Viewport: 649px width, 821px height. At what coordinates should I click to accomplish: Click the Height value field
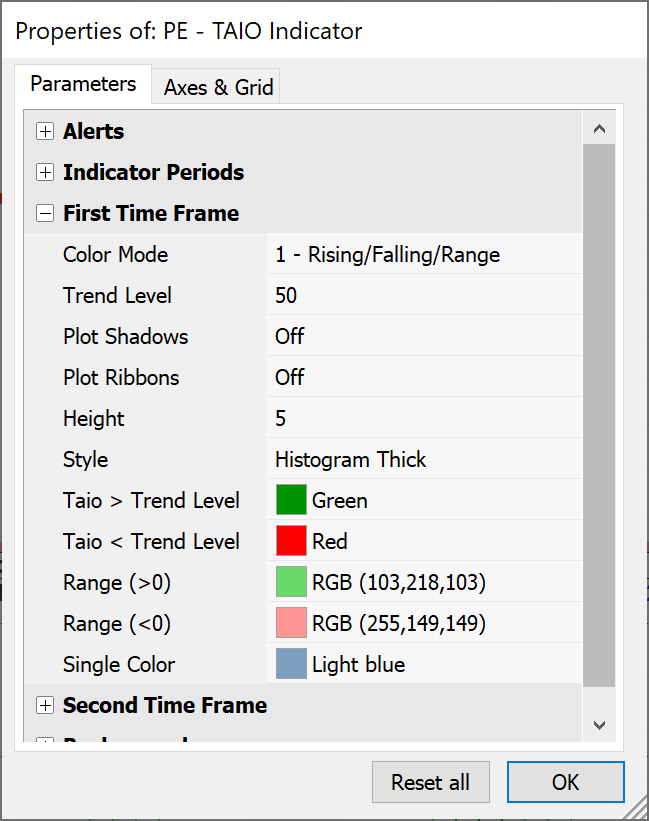(422, 418)
